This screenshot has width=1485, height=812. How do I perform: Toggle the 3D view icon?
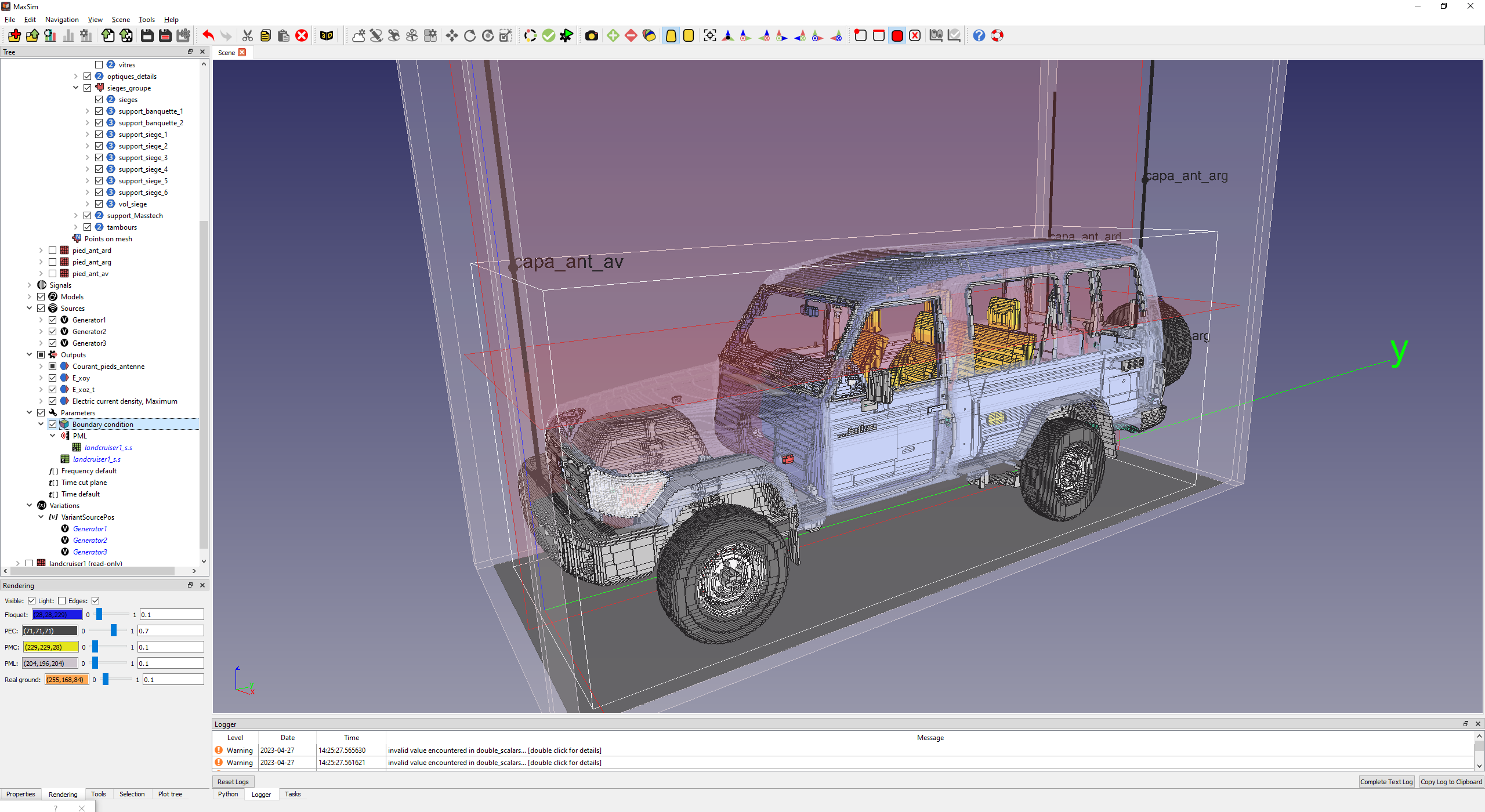(x=327, y=36)
